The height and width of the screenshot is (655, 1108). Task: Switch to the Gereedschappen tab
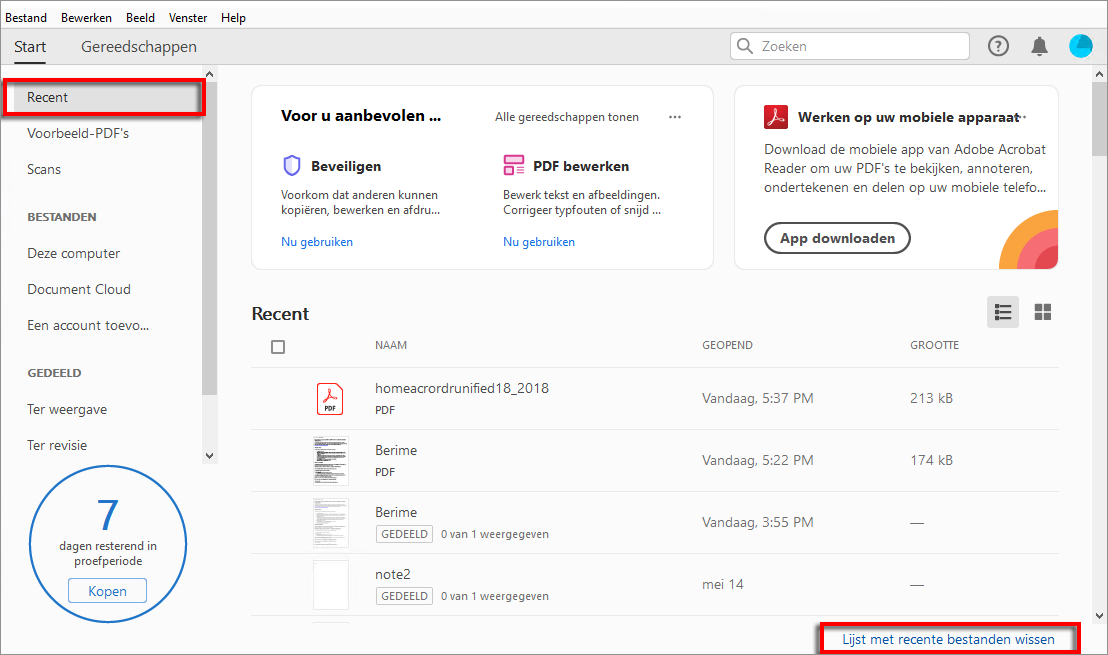(x=139, y=47)
